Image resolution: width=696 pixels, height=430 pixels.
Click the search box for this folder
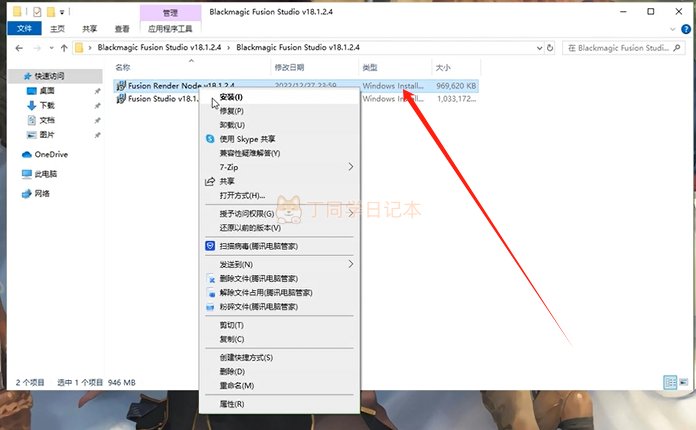[x=623, y=47]
